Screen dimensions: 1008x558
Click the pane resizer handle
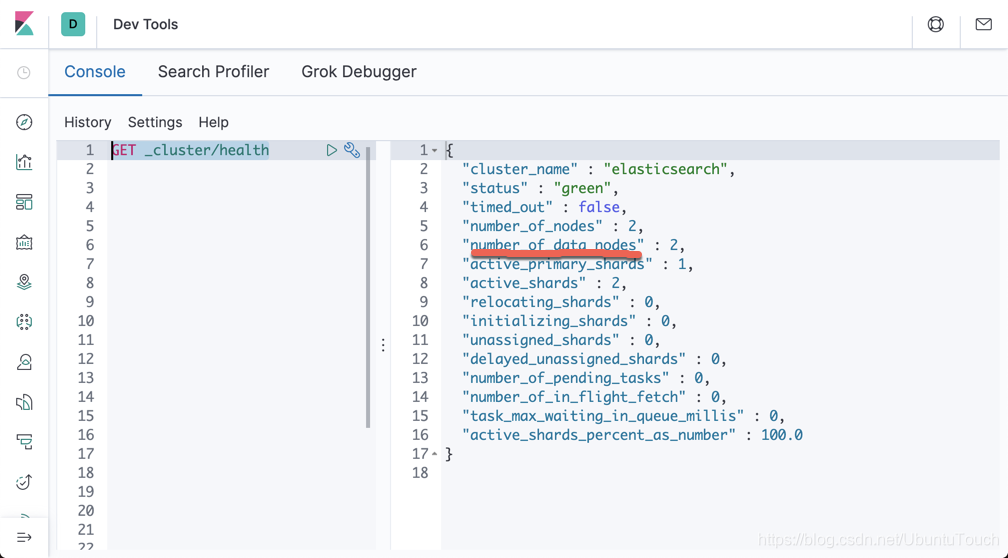click(383, 345)
